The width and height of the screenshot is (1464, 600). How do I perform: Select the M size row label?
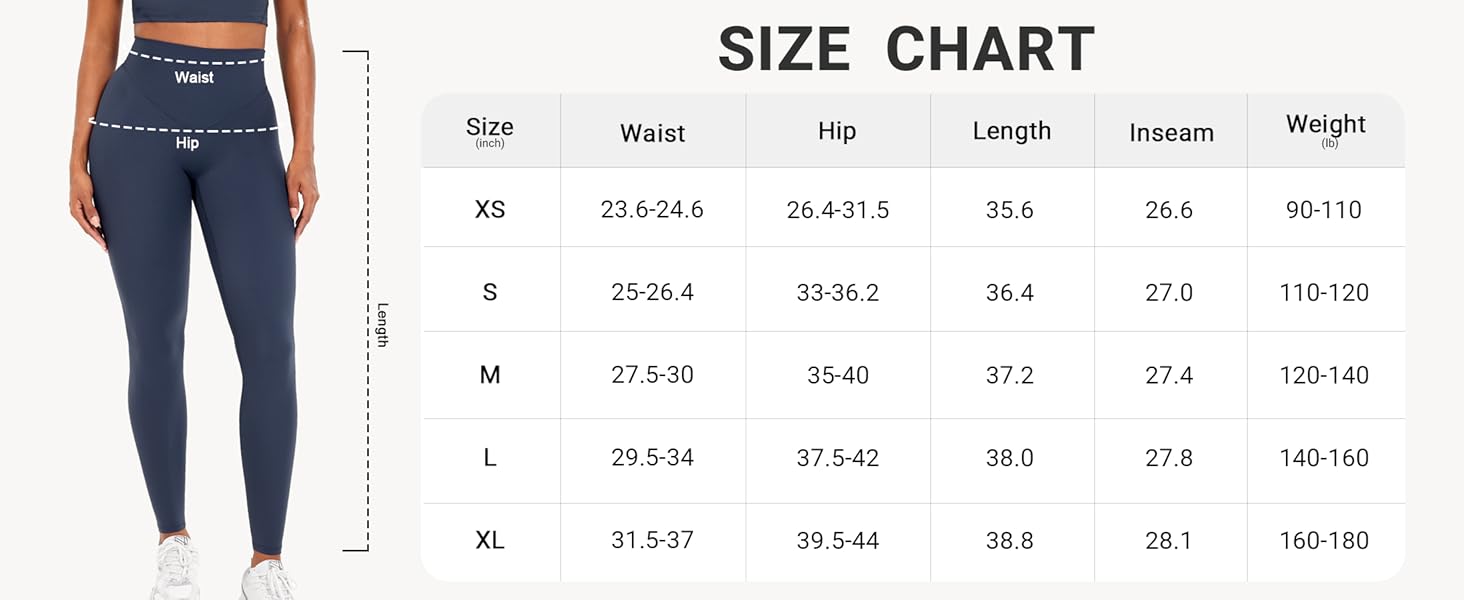click(490, 375)
